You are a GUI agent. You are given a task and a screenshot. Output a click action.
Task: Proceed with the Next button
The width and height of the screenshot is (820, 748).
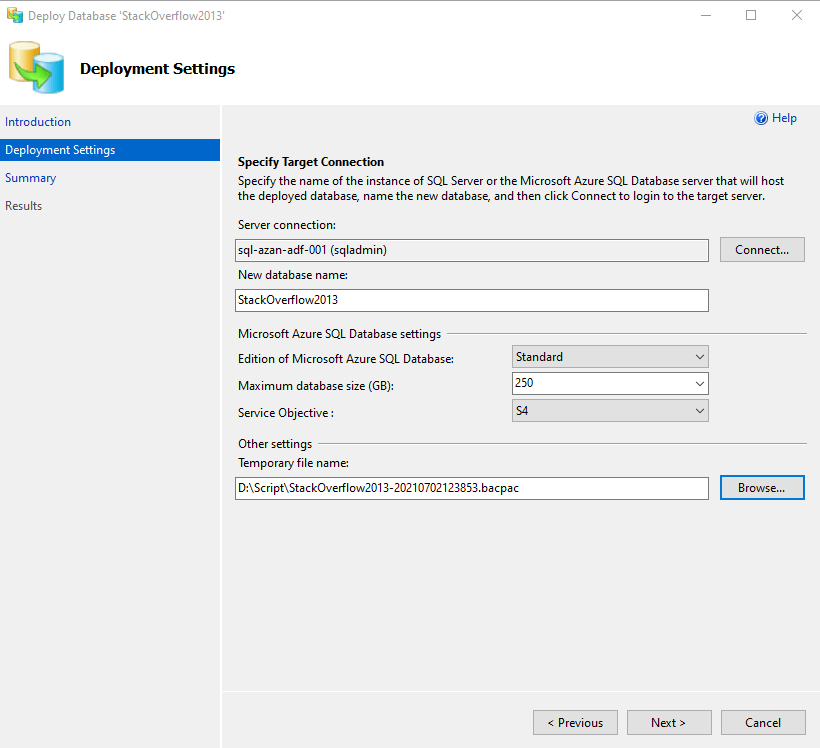coord(669,723)
